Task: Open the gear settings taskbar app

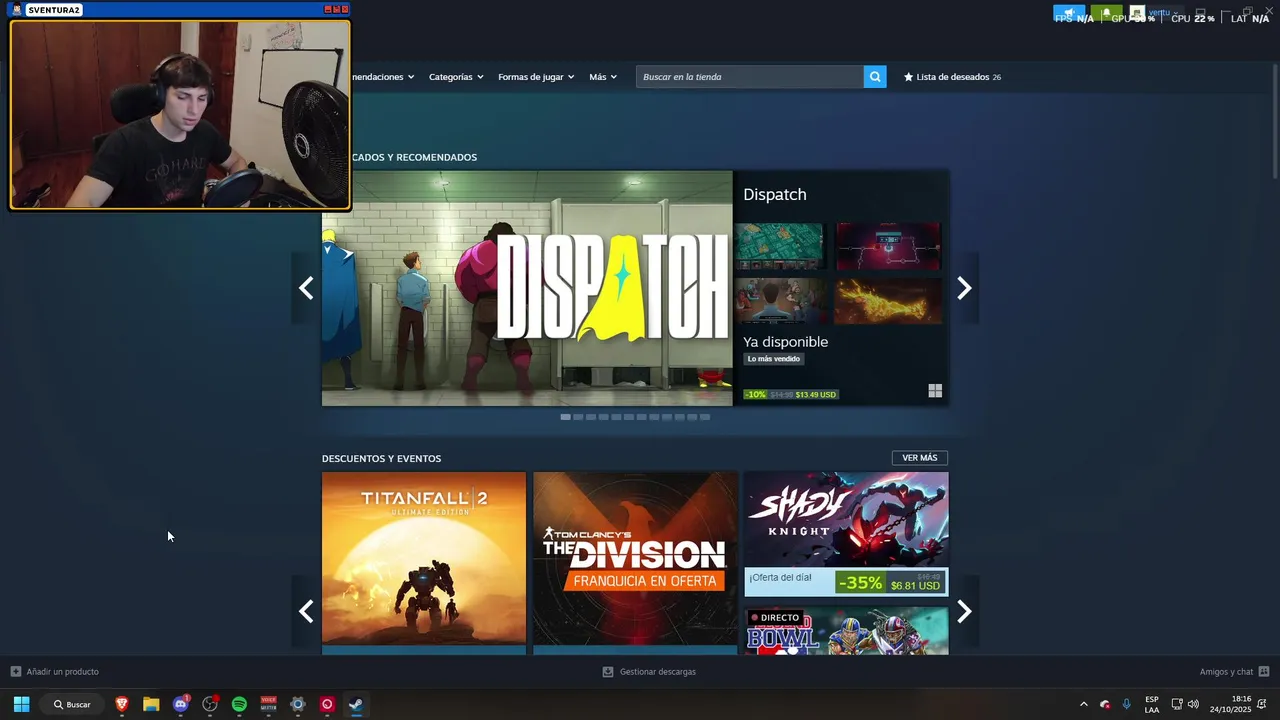Action: [x=297, y=704]
